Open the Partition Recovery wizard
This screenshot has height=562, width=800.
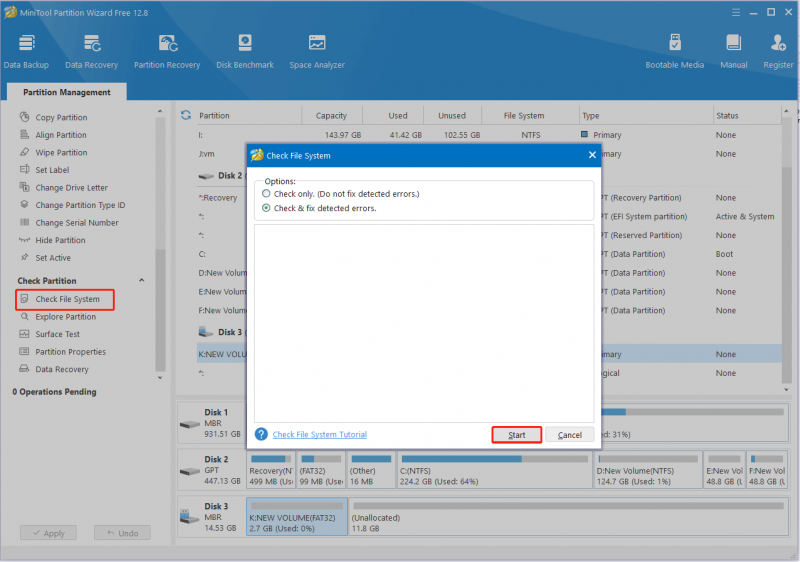point(167,51)
